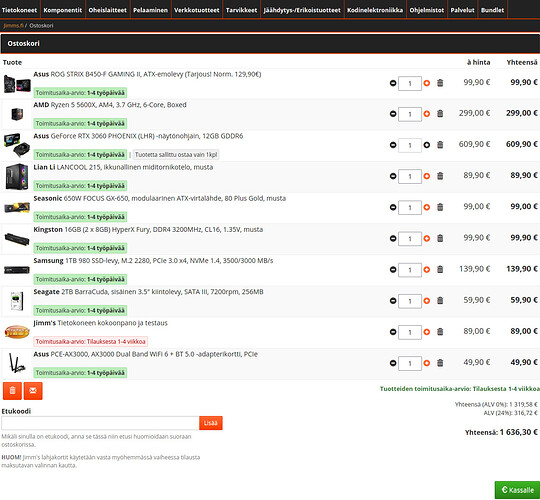Click the Jimm's assembly service thumbnail
Screen dimensions: 540x500
(x=17, y=332)
